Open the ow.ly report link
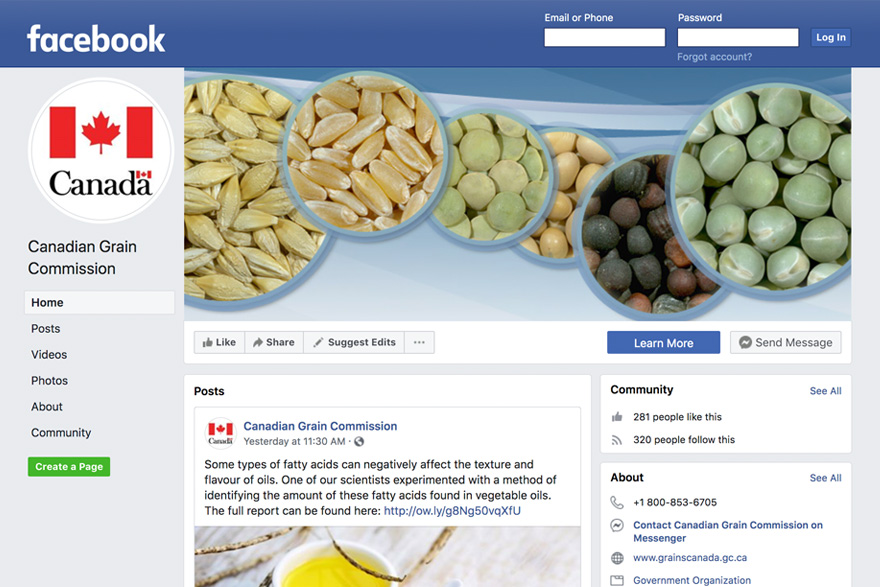 point(452,511)
